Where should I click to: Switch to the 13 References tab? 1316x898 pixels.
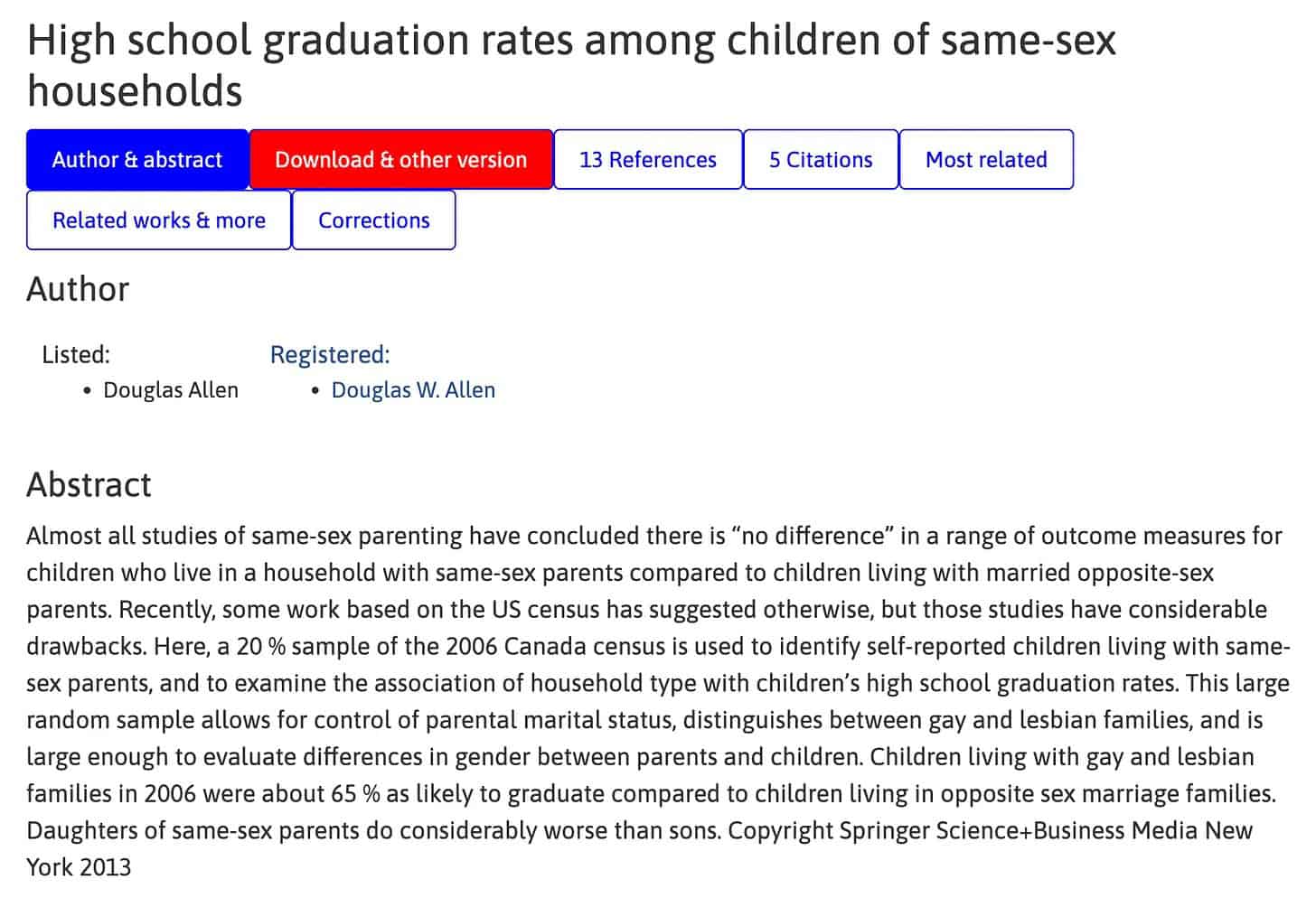647,160
